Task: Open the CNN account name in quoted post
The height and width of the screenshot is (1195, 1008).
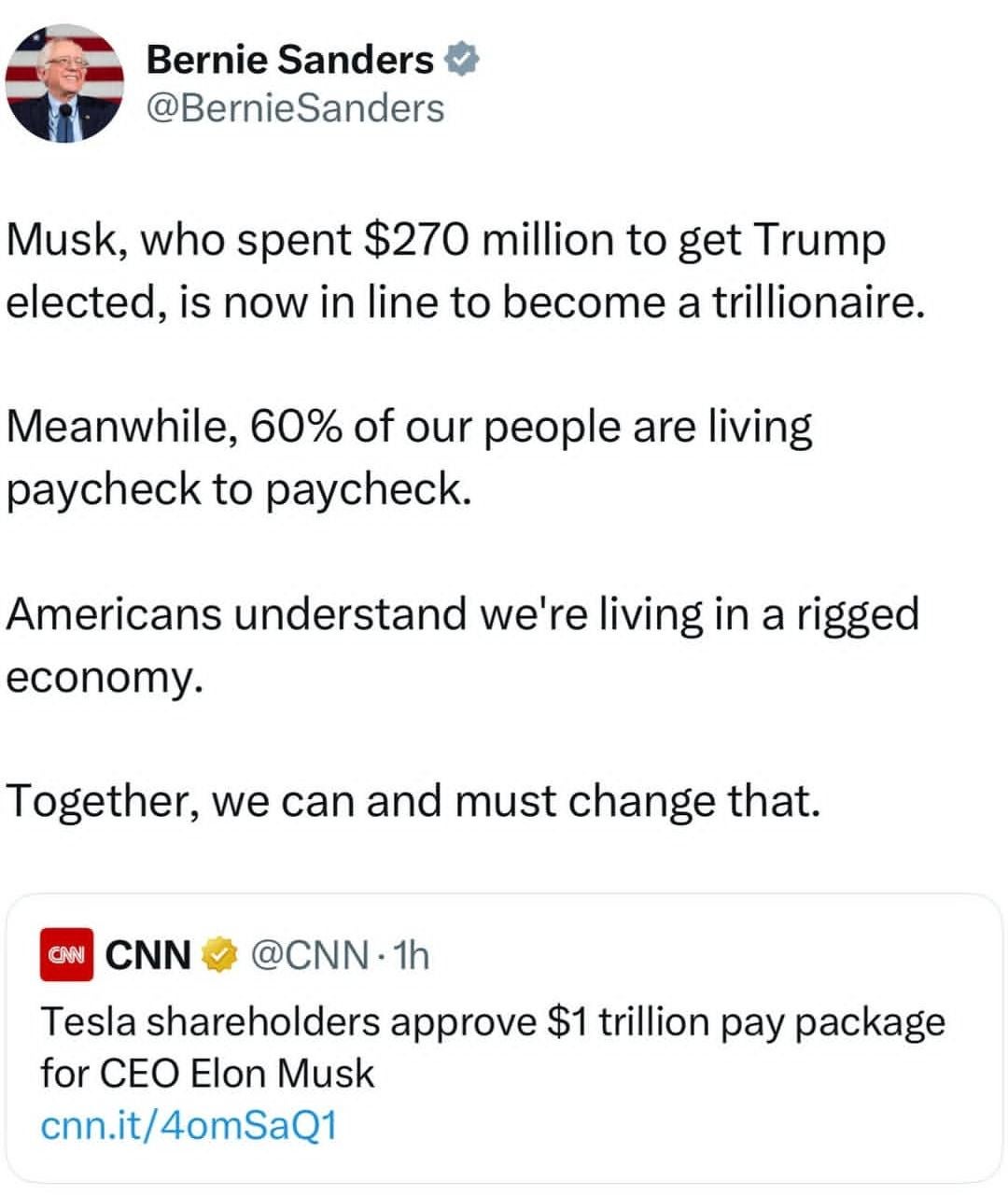Action: [148, 955]
